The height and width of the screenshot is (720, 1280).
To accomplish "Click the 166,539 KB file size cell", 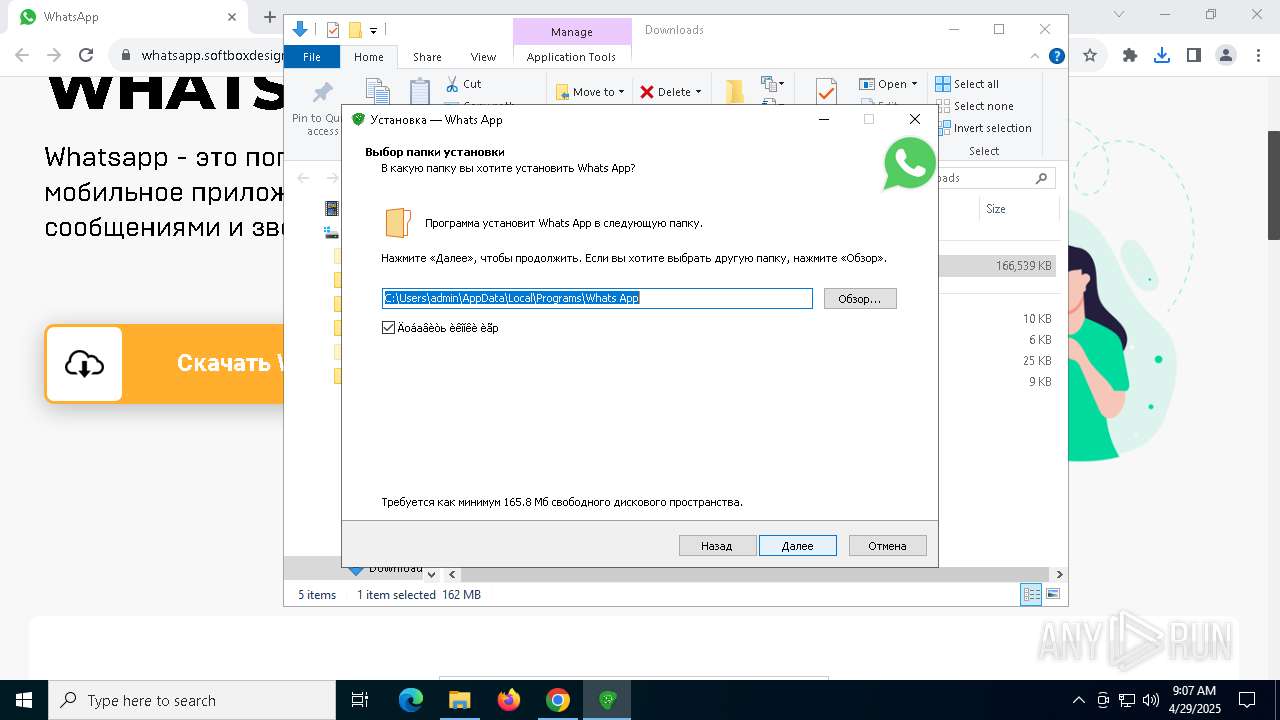I will point(1023,266).
